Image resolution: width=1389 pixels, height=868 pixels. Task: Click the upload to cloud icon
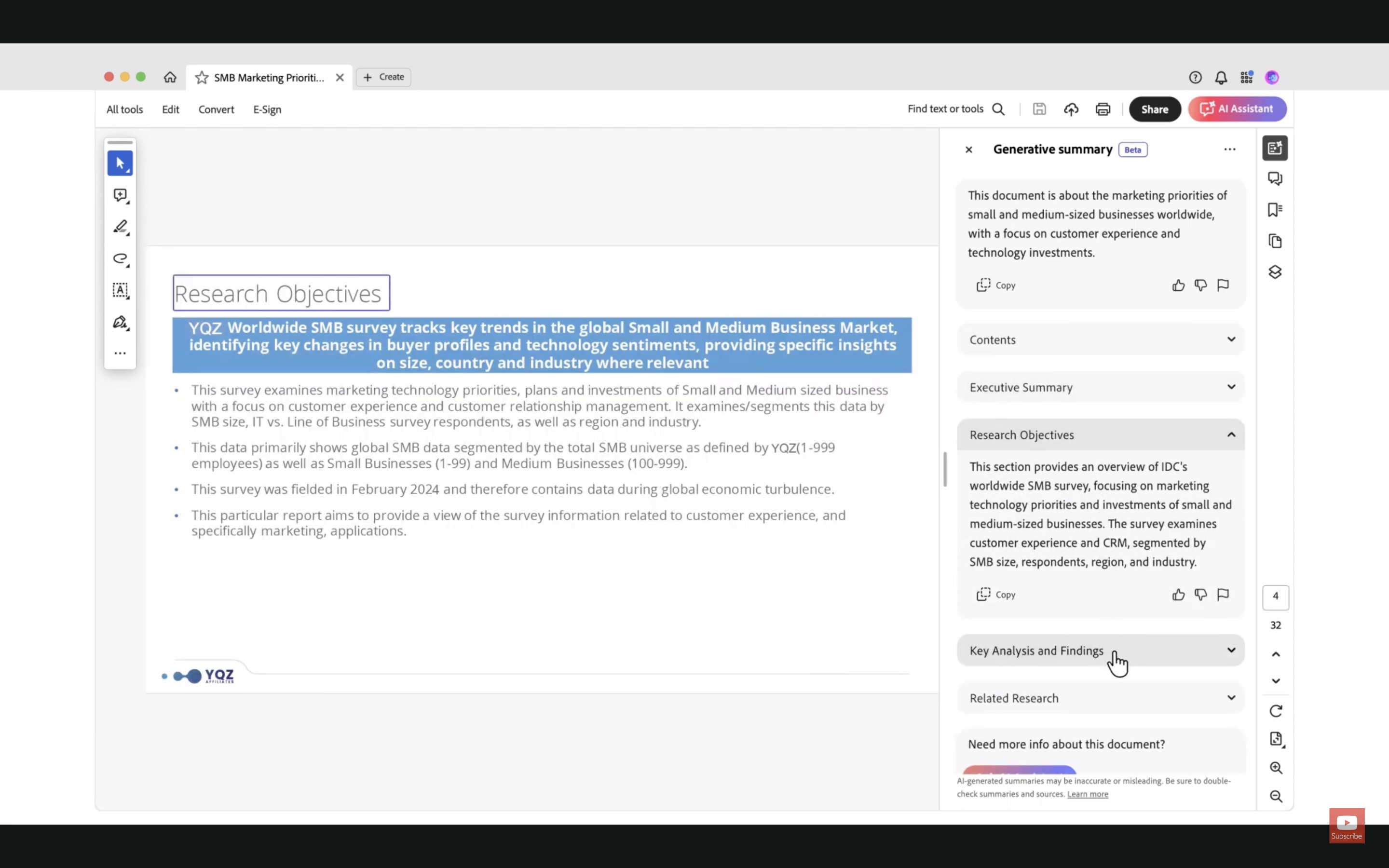coord(1071,109)
